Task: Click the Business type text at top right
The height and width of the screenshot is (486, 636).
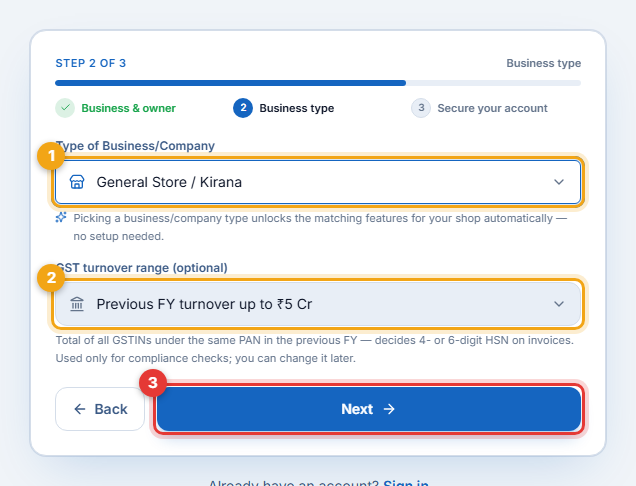Action: coord(544,63)
